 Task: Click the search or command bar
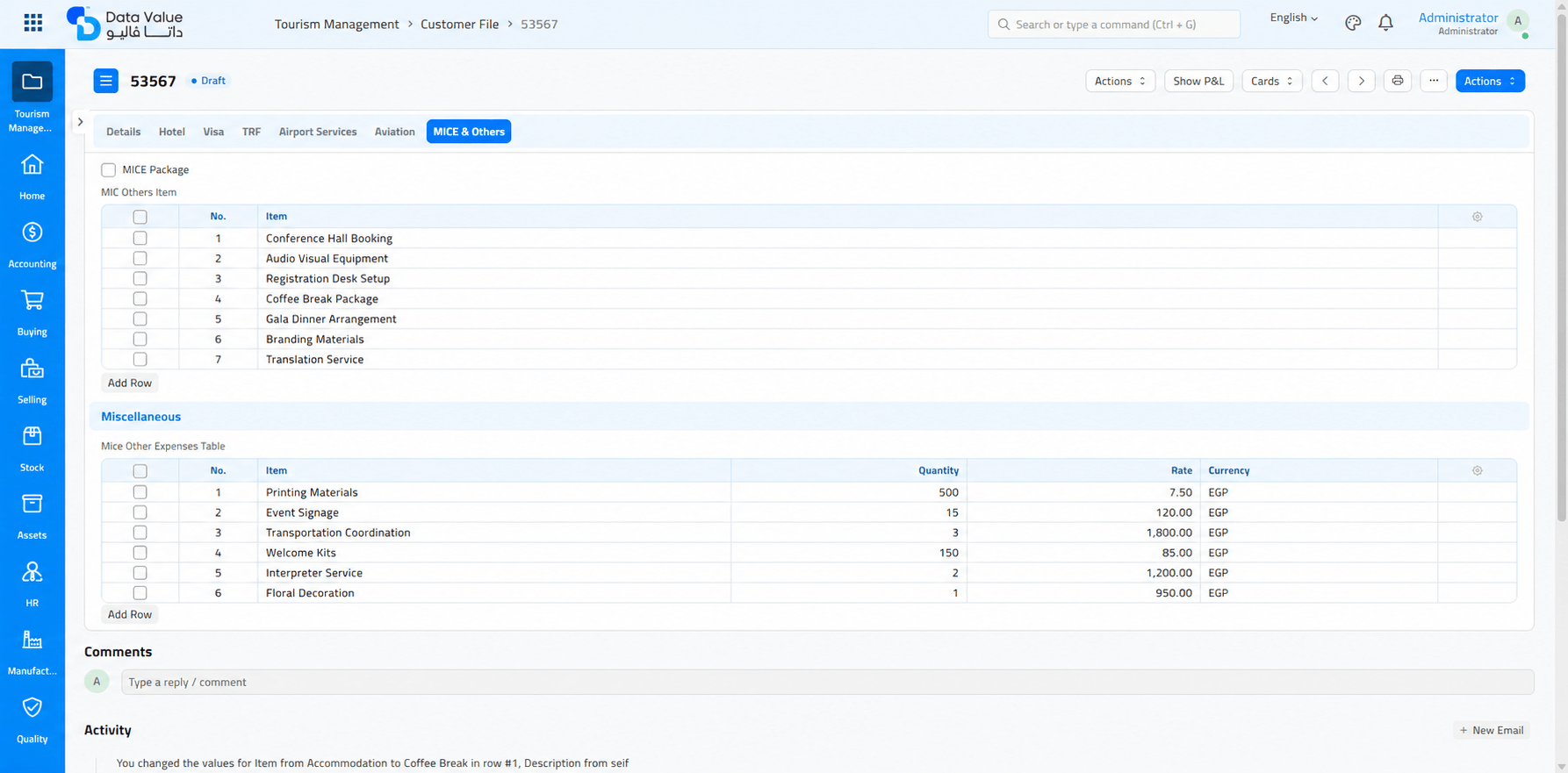point(1114,25)
